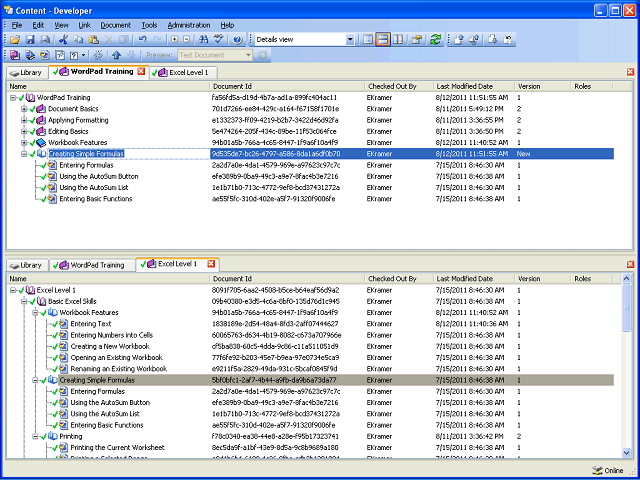Screen dimensions: 640x480
Task: Click the Cancel Check Out icon
Action: 508,40
